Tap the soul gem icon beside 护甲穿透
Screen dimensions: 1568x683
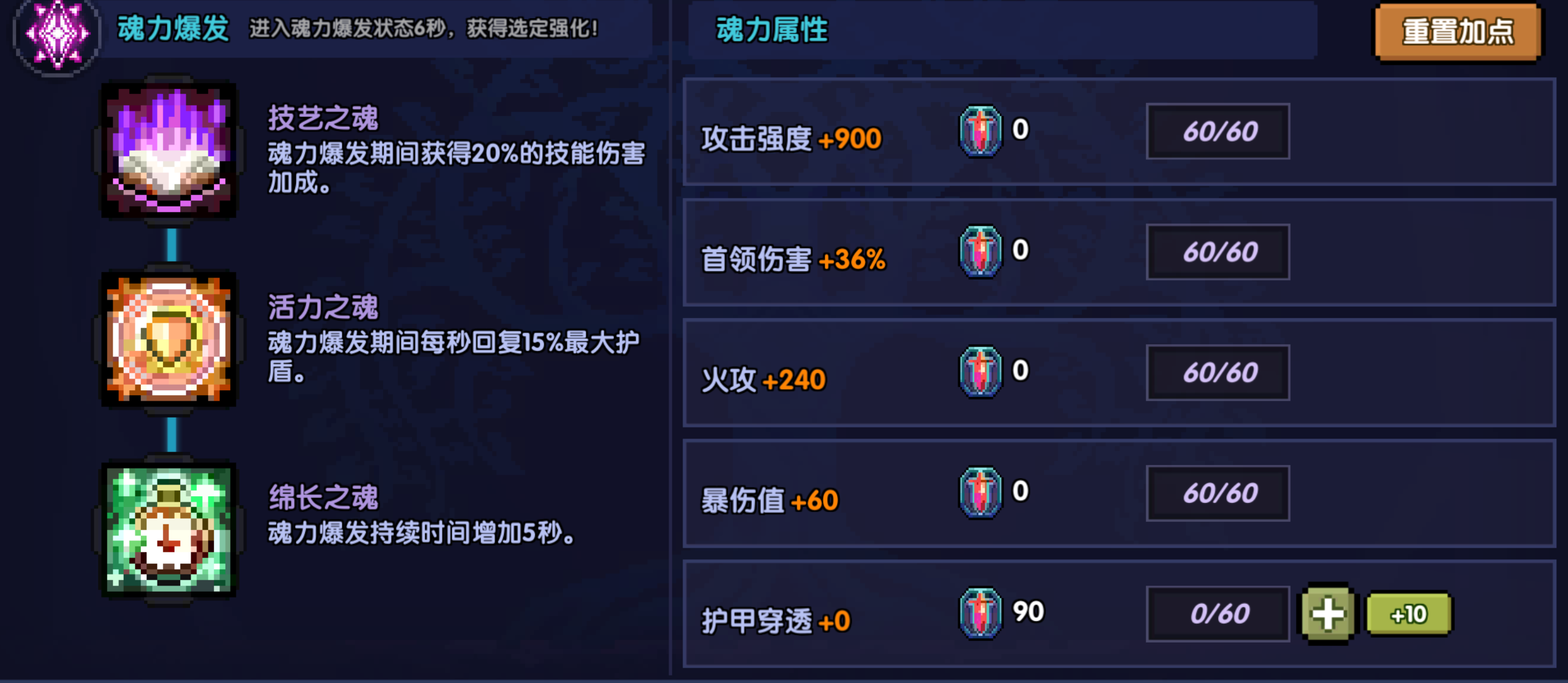coord(980,614)
